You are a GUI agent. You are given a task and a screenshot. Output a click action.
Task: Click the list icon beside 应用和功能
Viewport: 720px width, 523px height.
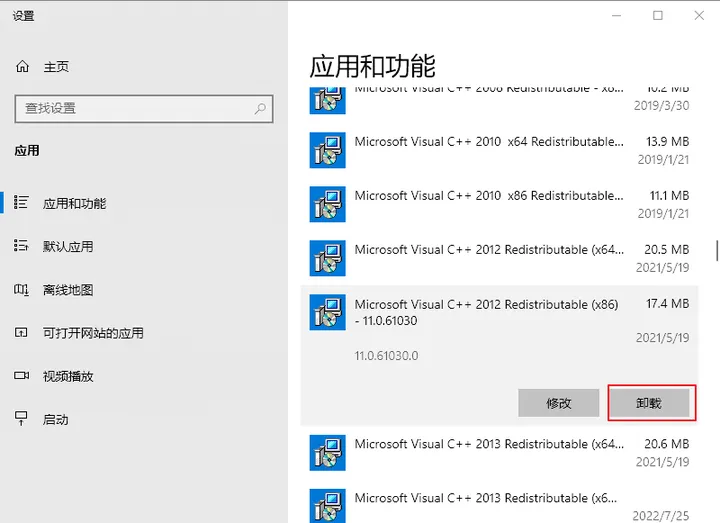(21, 202)
